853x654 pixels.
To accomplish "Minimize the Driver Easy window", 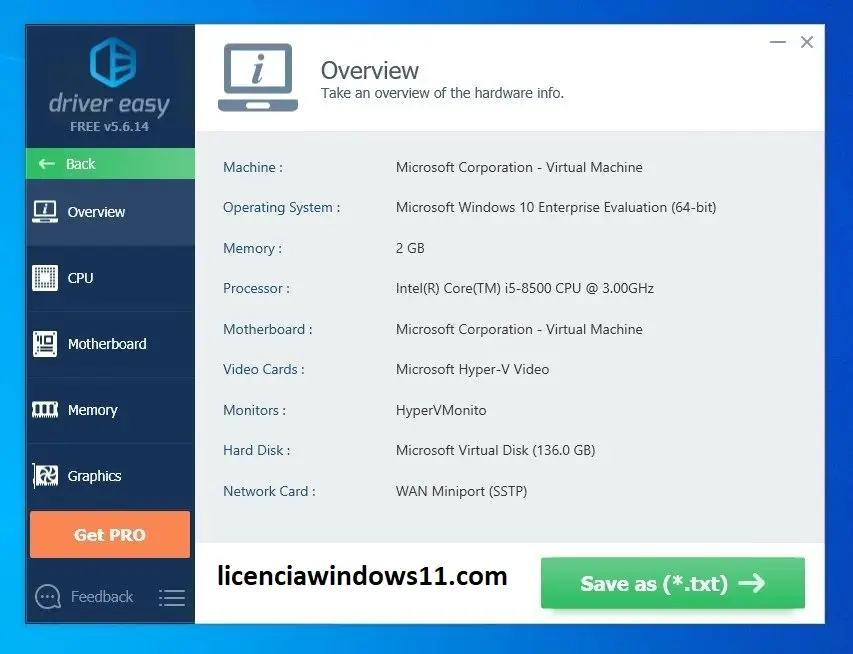I will [777, 42].
